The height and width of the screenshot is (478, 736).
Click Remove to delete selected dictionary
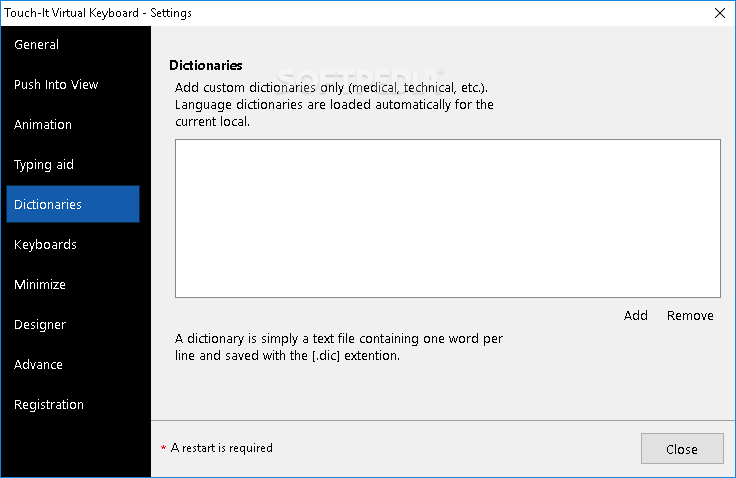(690, 316)
